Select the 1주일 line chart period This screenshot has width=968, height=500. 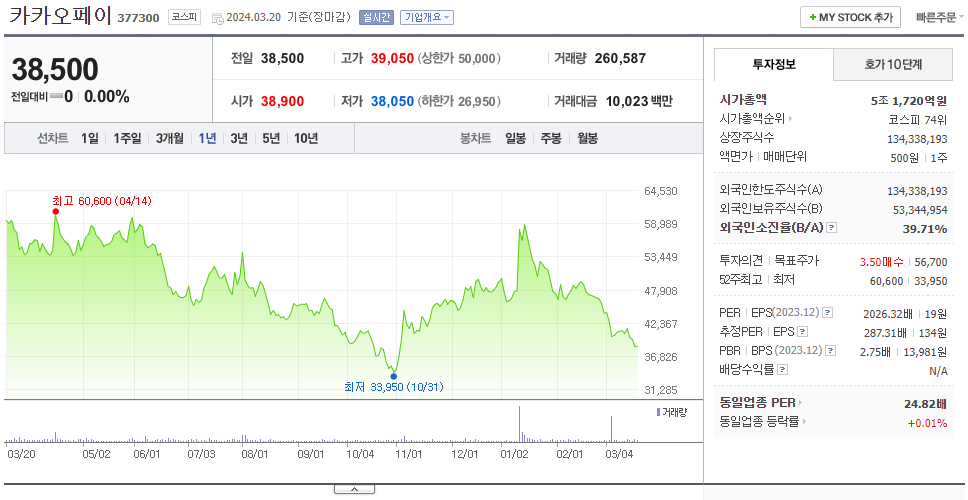pyautogui.click(x=127, y=139)
